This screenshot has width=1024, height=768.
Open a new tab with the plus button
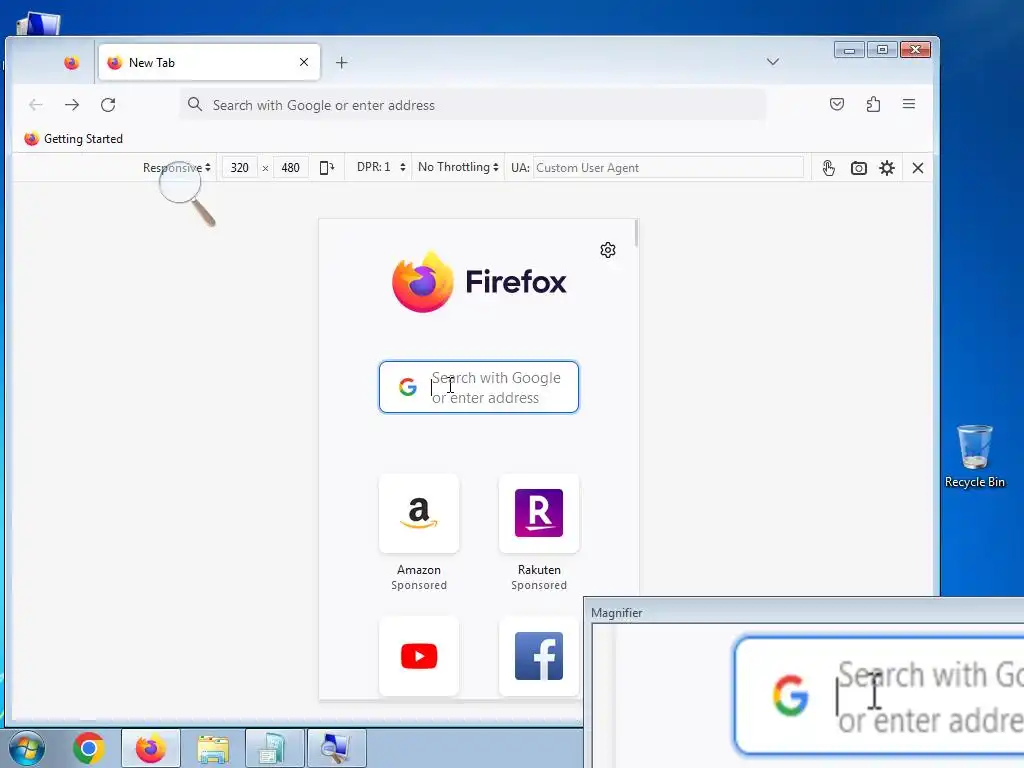[342, 63]
